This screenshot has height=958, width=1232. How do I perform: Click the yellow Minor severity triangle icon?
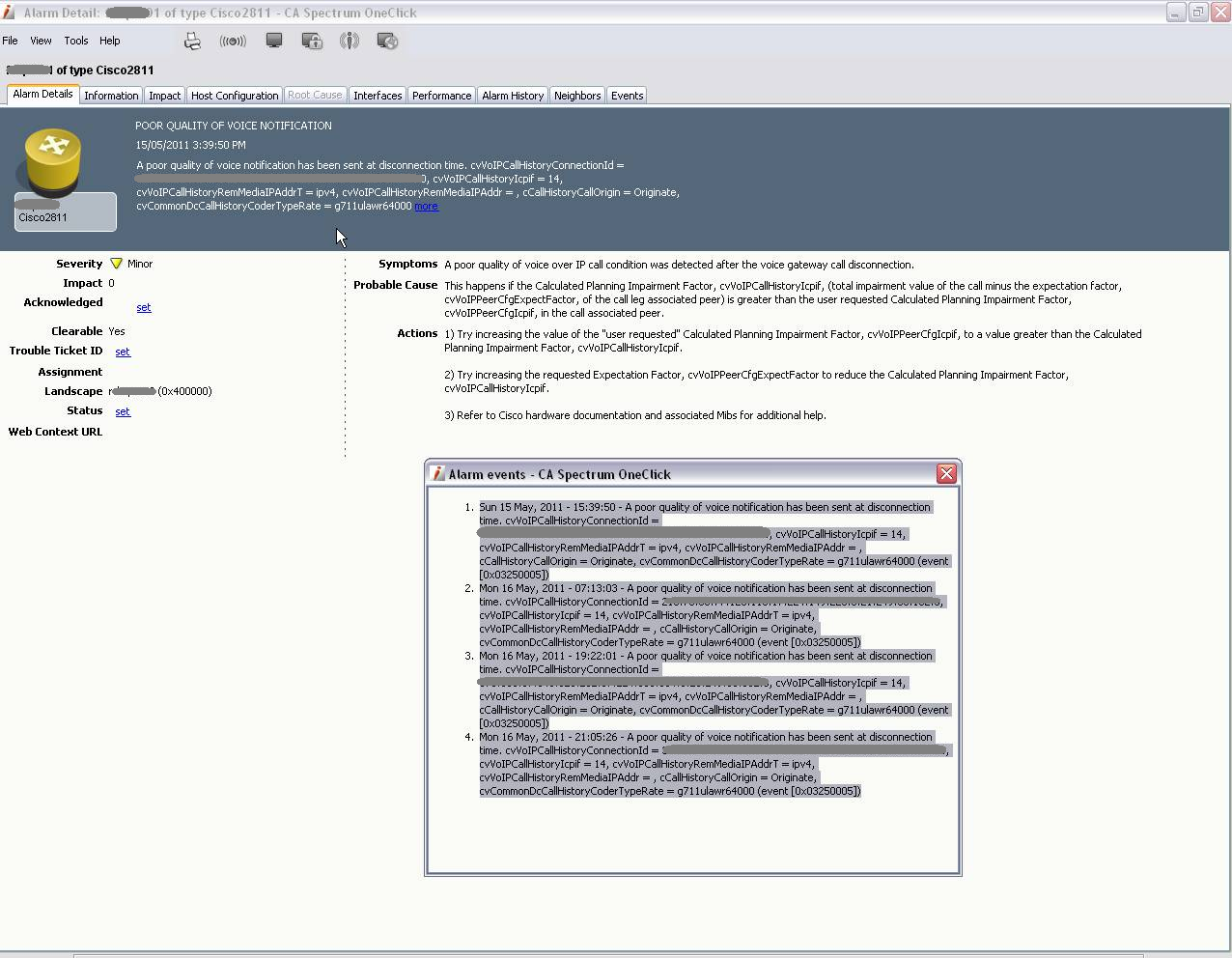[x=117, y=264]
